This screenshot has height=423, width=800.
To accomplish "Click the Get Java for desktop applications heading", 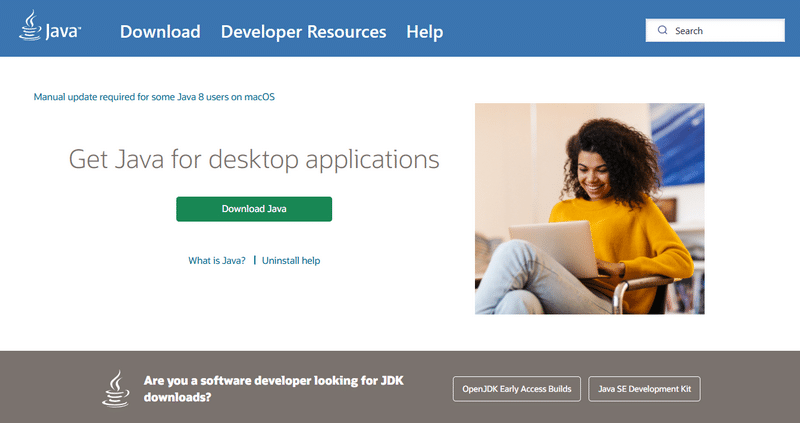I will point(254,159).
